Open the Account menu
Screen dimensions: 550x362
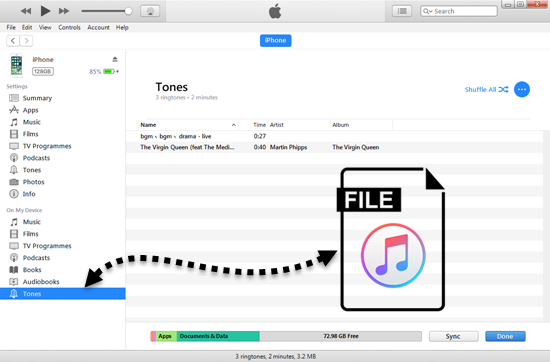coord(99,27)
